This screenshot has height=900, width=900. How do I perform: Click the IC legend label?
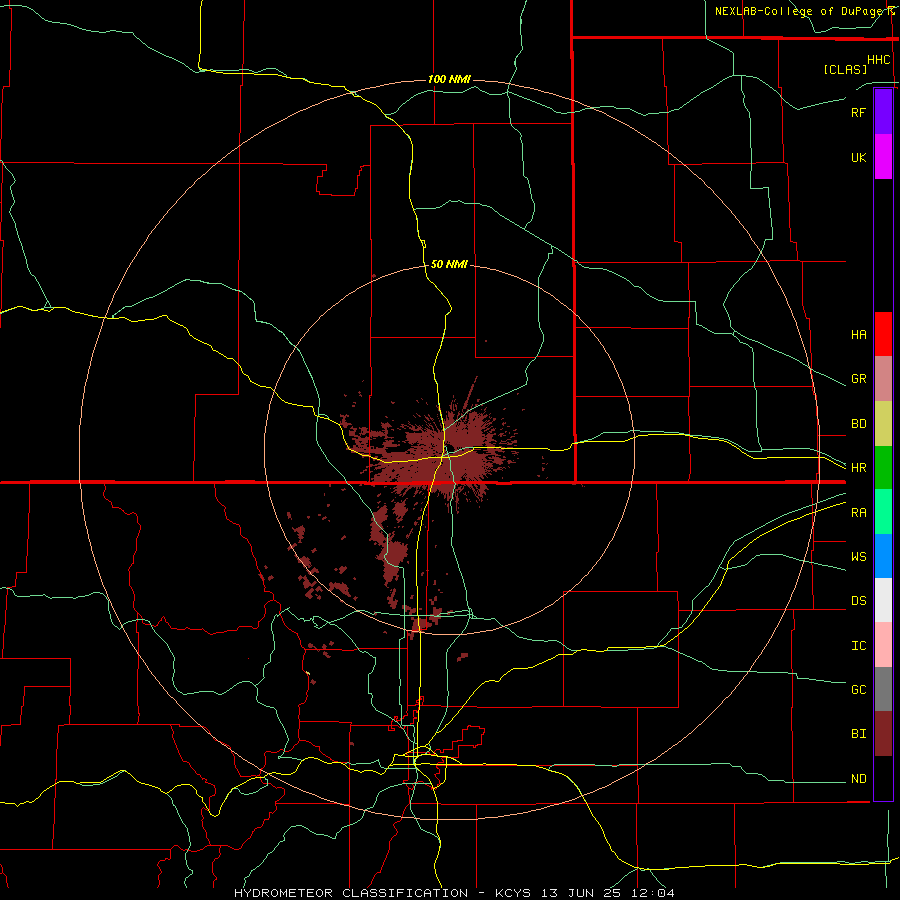pyautogui.click(x=858, y=646)
